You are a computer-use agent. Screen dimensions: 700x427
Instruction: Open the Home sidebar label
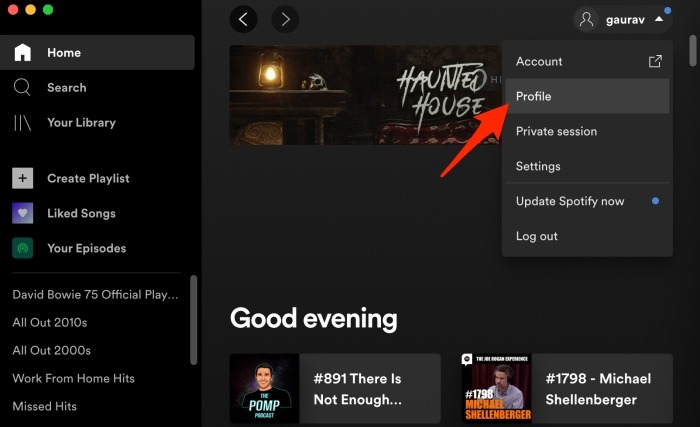click(x=64, y=53)
